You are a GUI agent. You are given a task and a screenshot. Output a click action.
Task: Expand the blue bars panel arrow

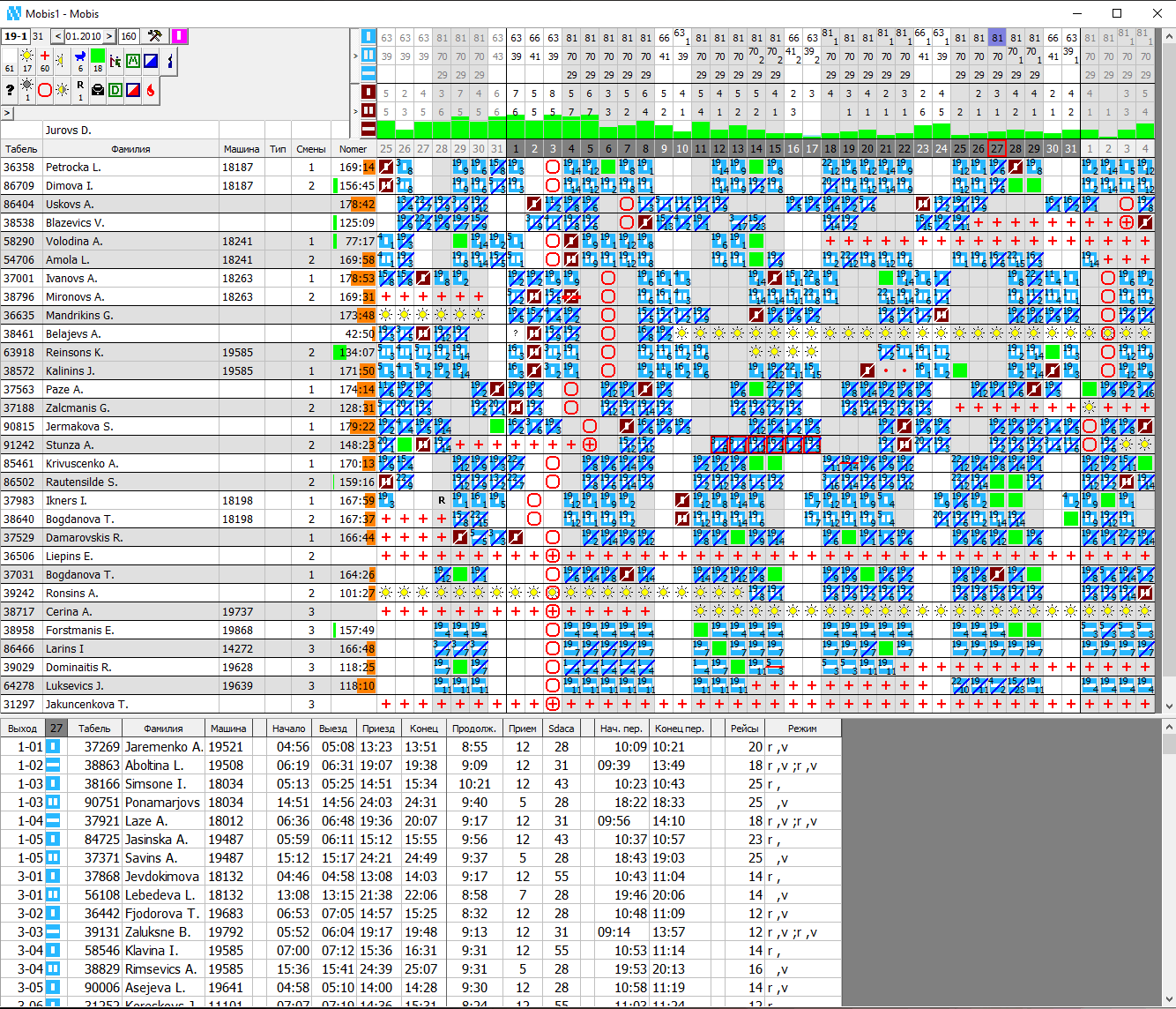tap(355, 55)
